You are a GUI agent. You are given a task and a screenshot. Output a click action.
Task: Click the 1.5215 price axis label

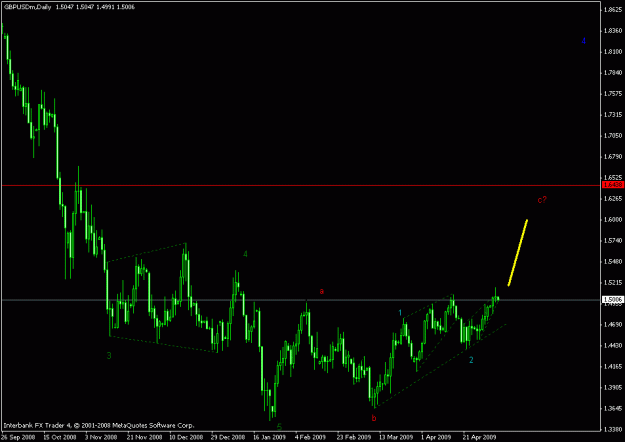coord(613,283)
